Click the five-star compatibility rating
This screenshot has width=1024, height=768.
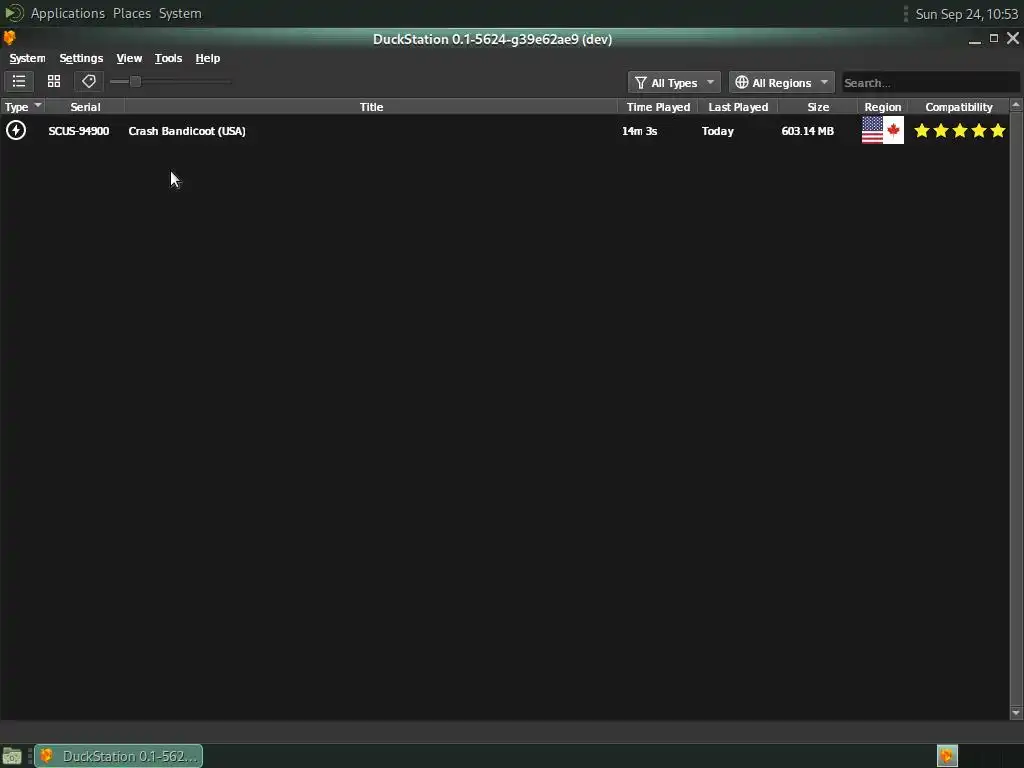[x=959, y=131]
